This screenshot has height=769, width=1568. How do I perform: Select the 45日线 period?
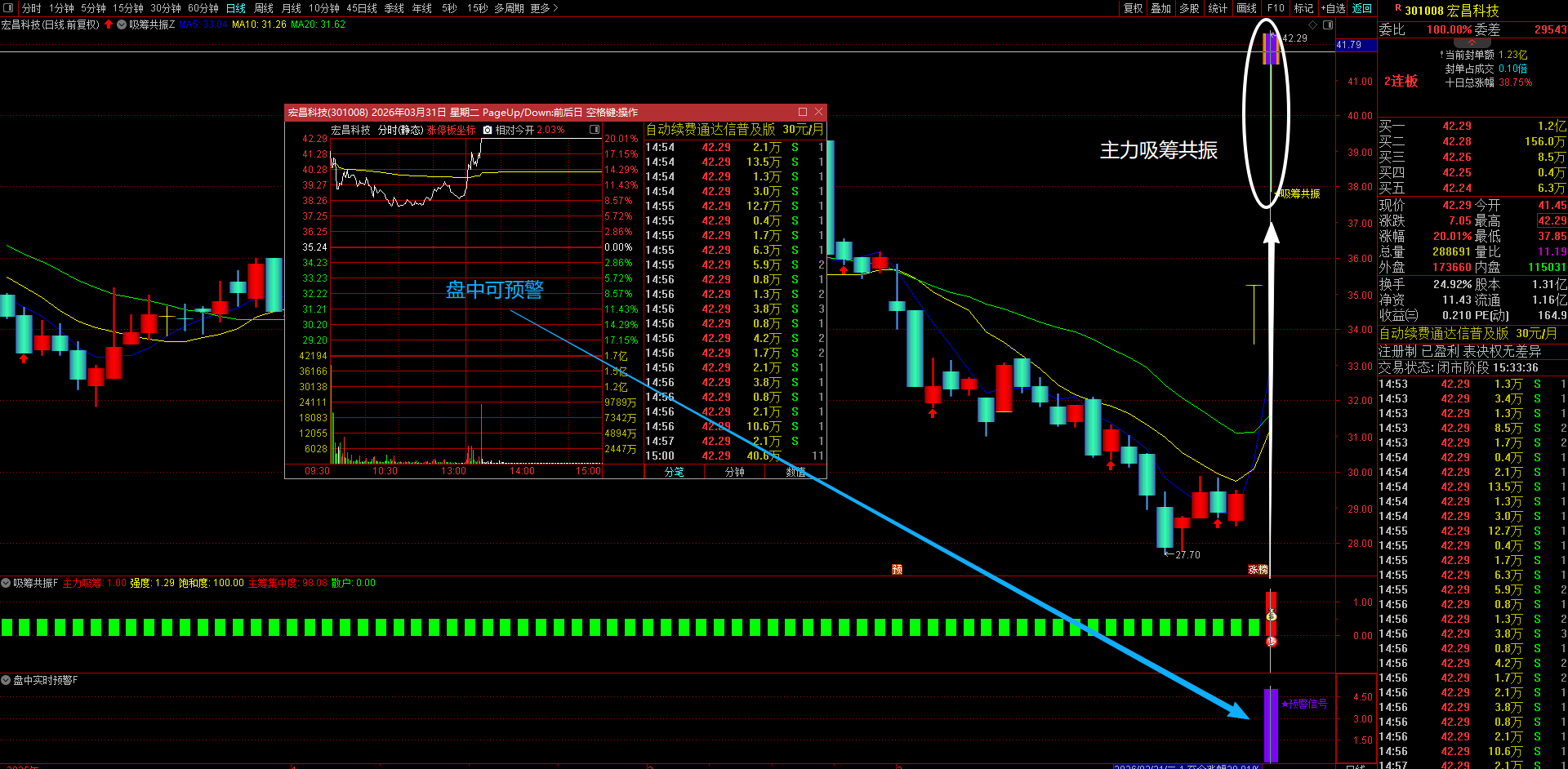362,8
